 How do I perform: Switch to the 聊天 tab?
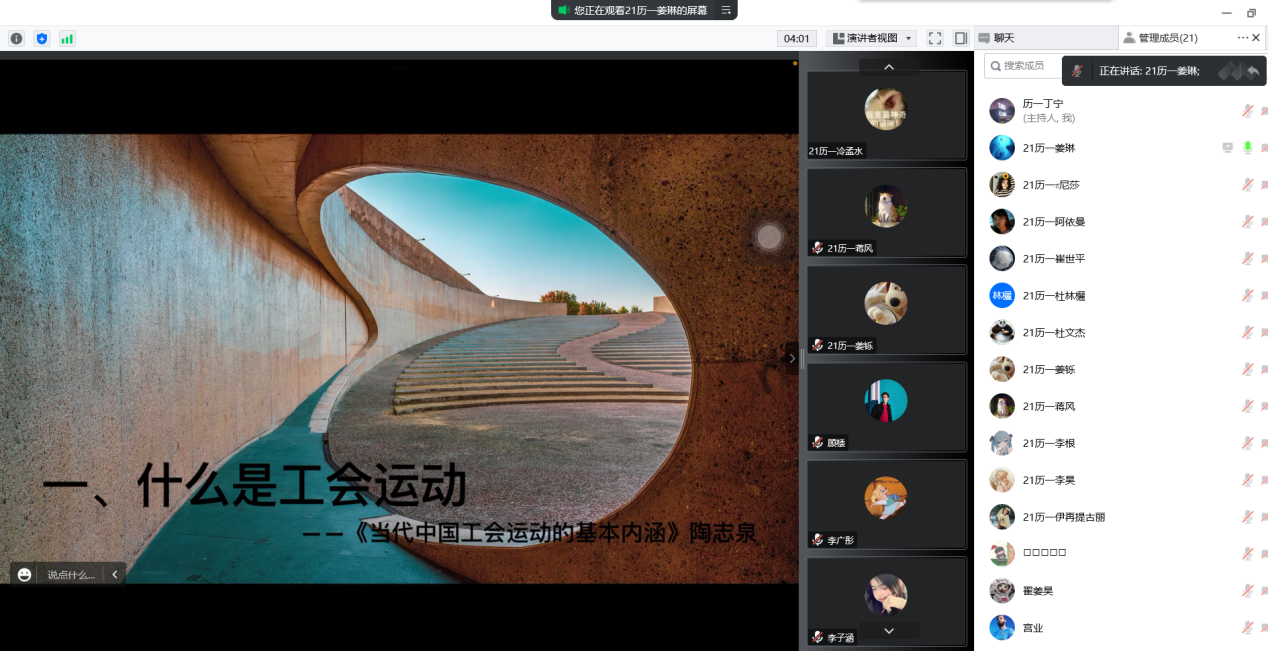[1003, 38]
